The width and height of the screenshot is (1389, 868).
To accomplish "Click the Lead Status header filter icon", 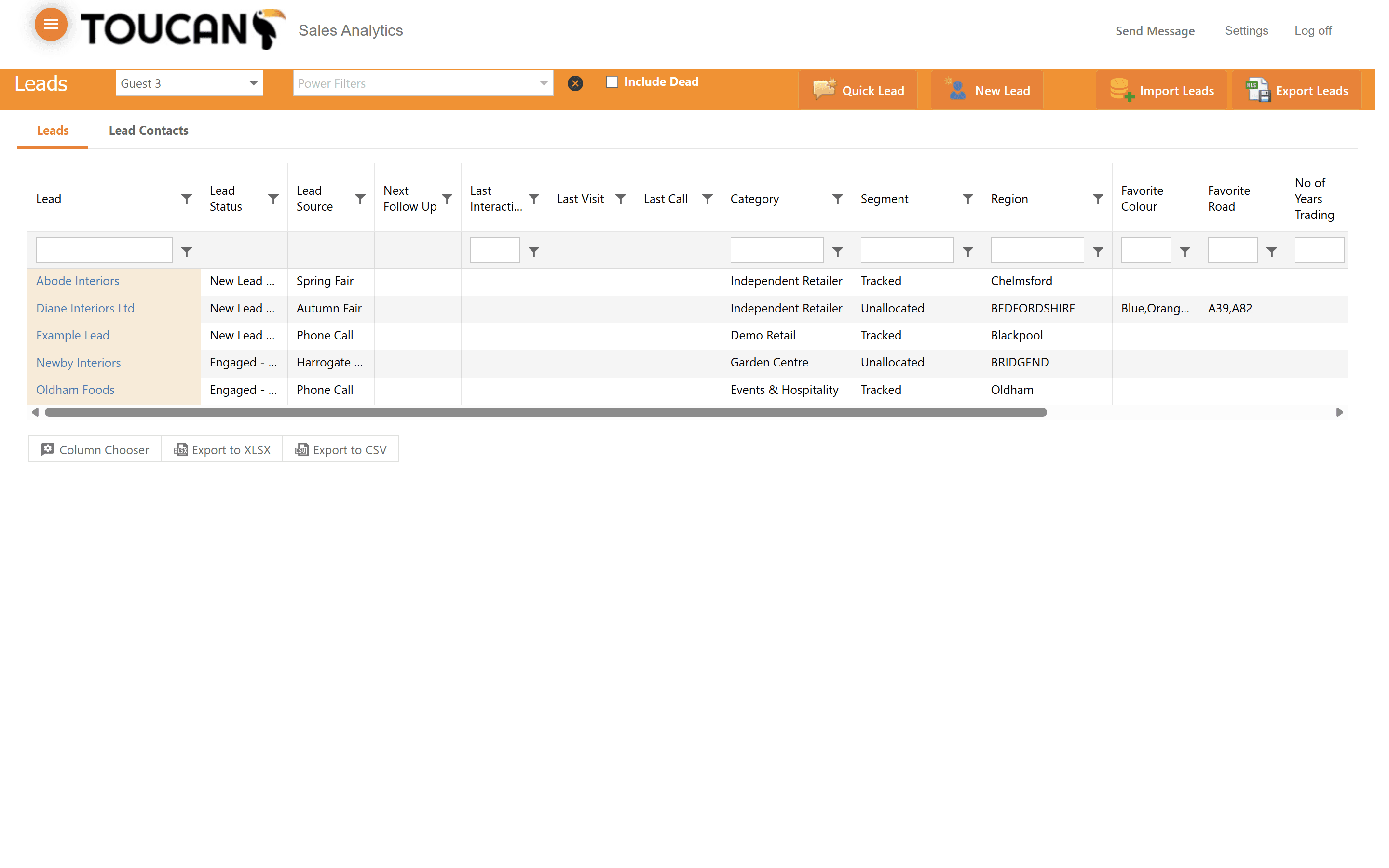I will coord(273,199).
